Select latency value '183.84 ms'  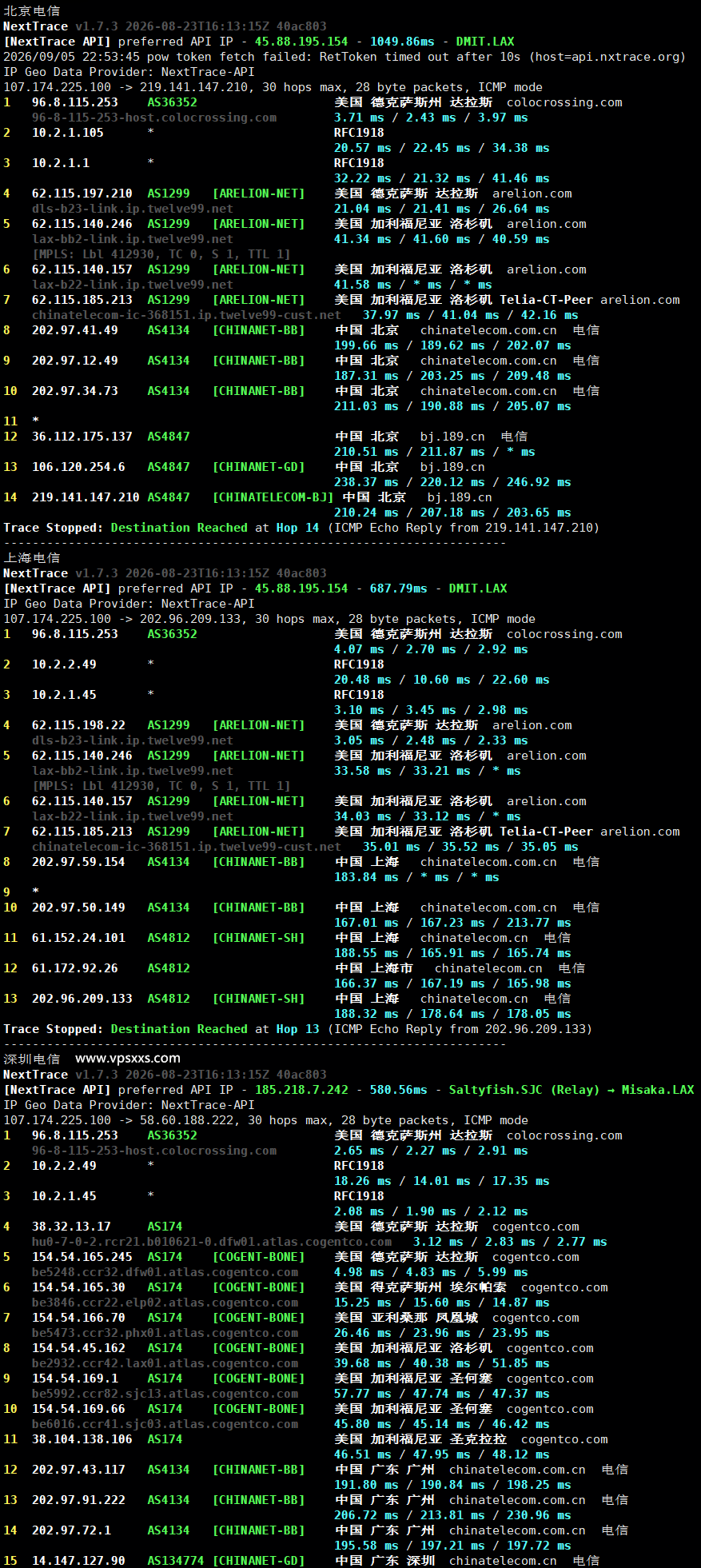[x=366, y=877]
